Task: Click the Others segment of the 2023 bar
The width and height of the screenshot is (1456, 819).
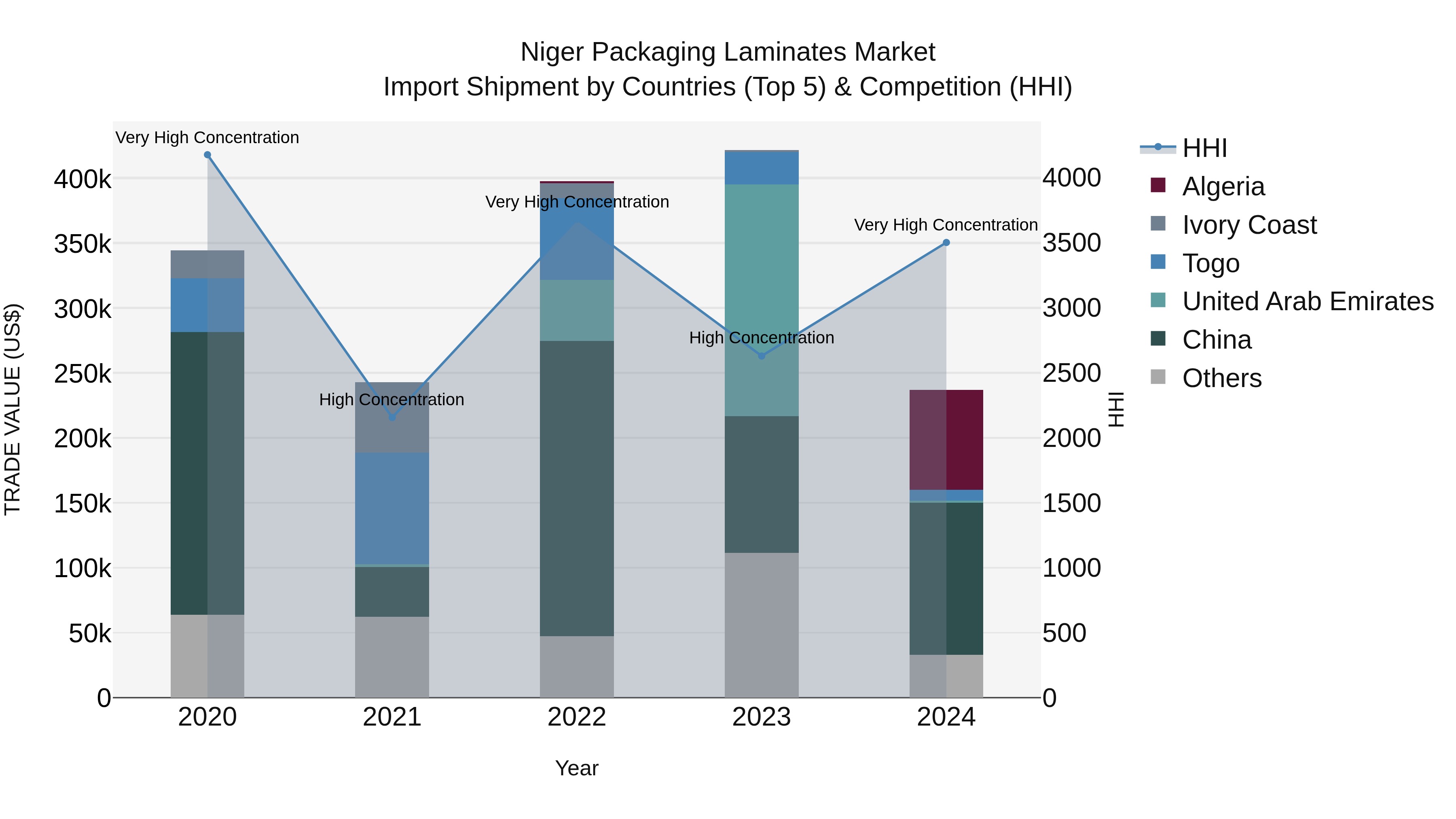Action: (761, 625)
